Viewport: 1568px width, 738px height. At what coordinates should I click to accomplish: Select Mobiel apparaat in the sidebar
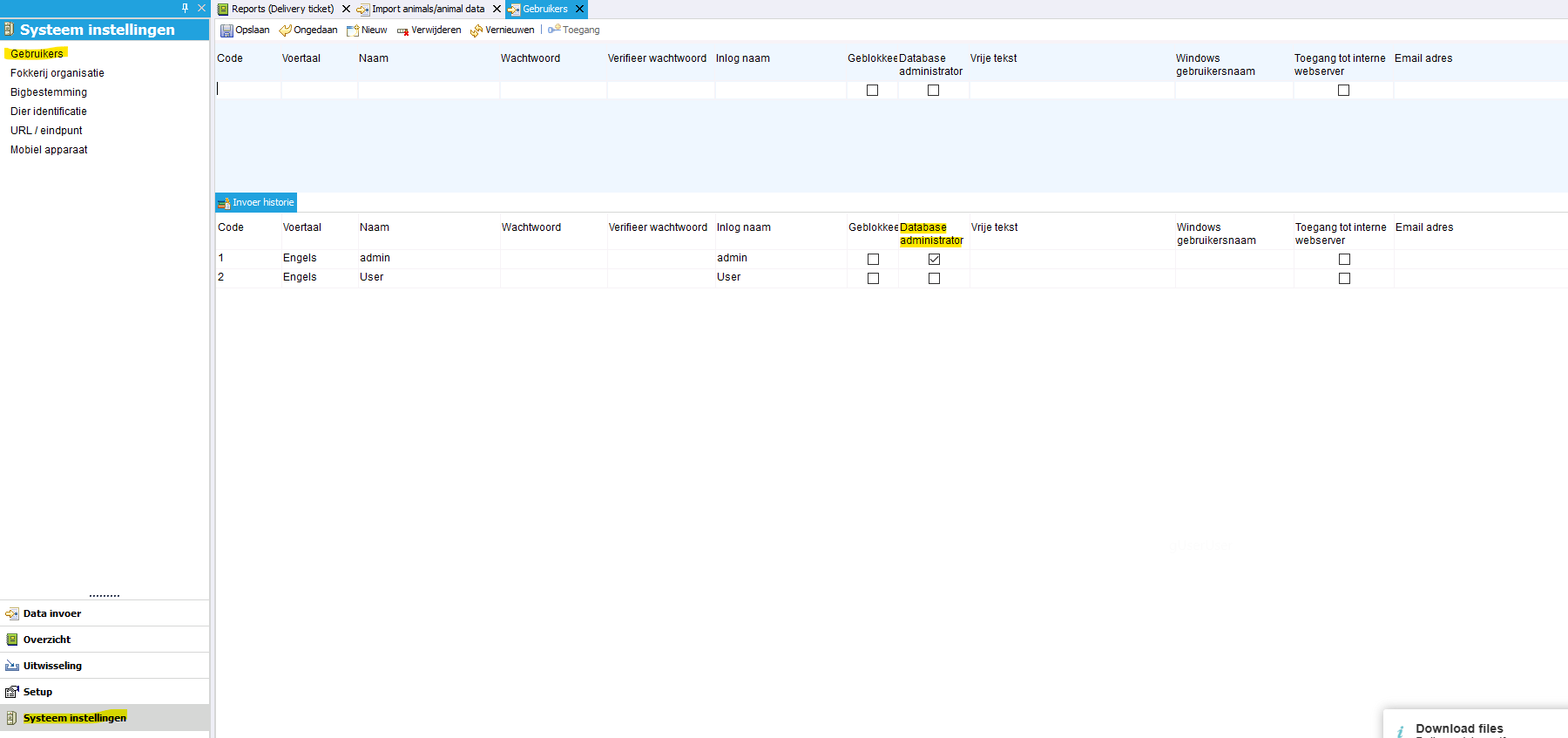tap(49, 150)
